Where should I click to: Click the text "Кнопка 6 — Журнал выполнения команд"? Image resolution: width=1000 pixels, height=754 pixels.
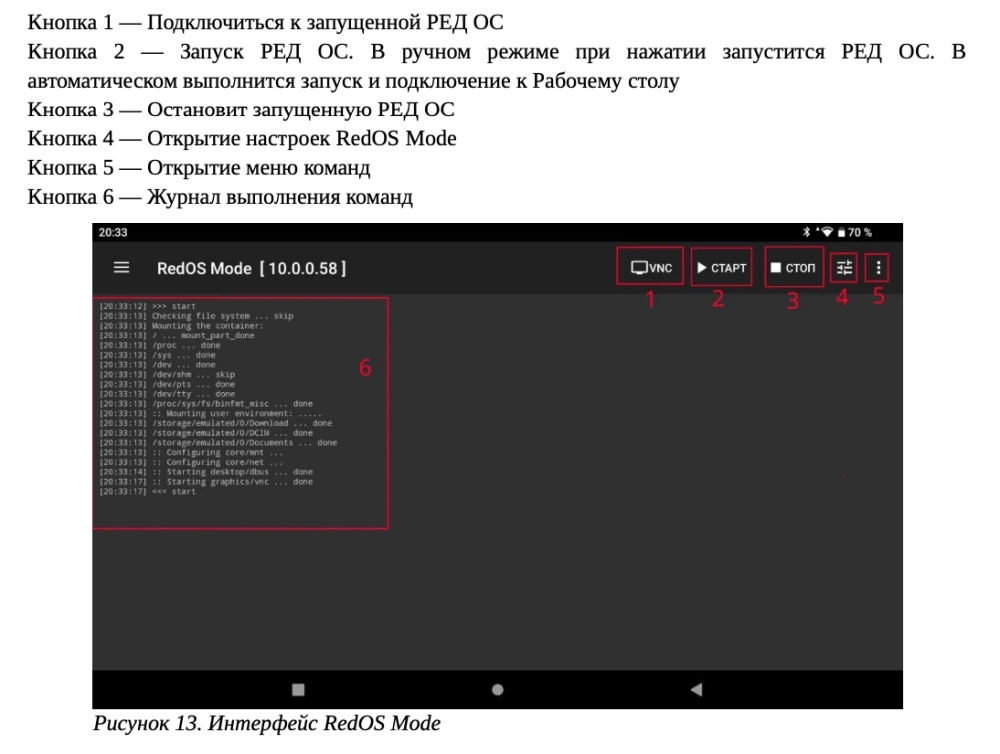pos(220,197)
